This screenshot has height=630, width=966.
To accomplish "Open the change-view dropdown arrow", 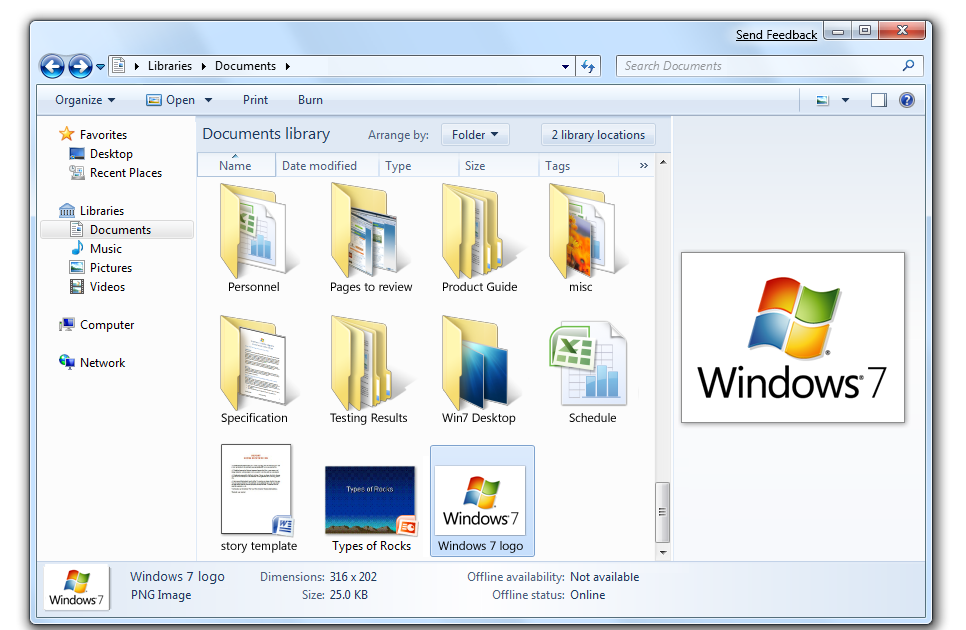I will pyautogui.click(x=843, y=100).
